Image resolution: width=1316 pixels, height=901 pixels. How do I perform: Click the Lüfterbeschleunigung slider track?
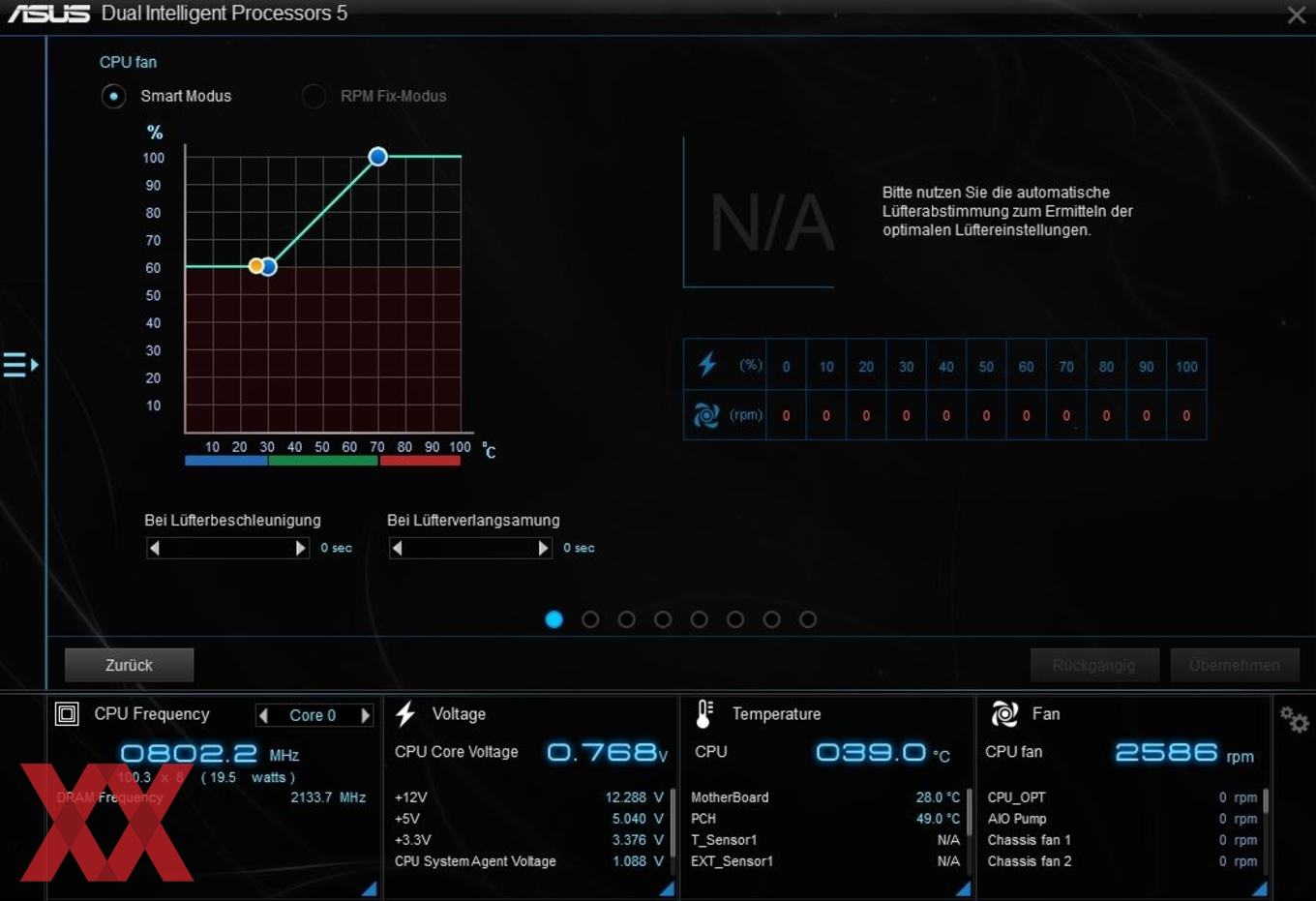coord(227,548)
